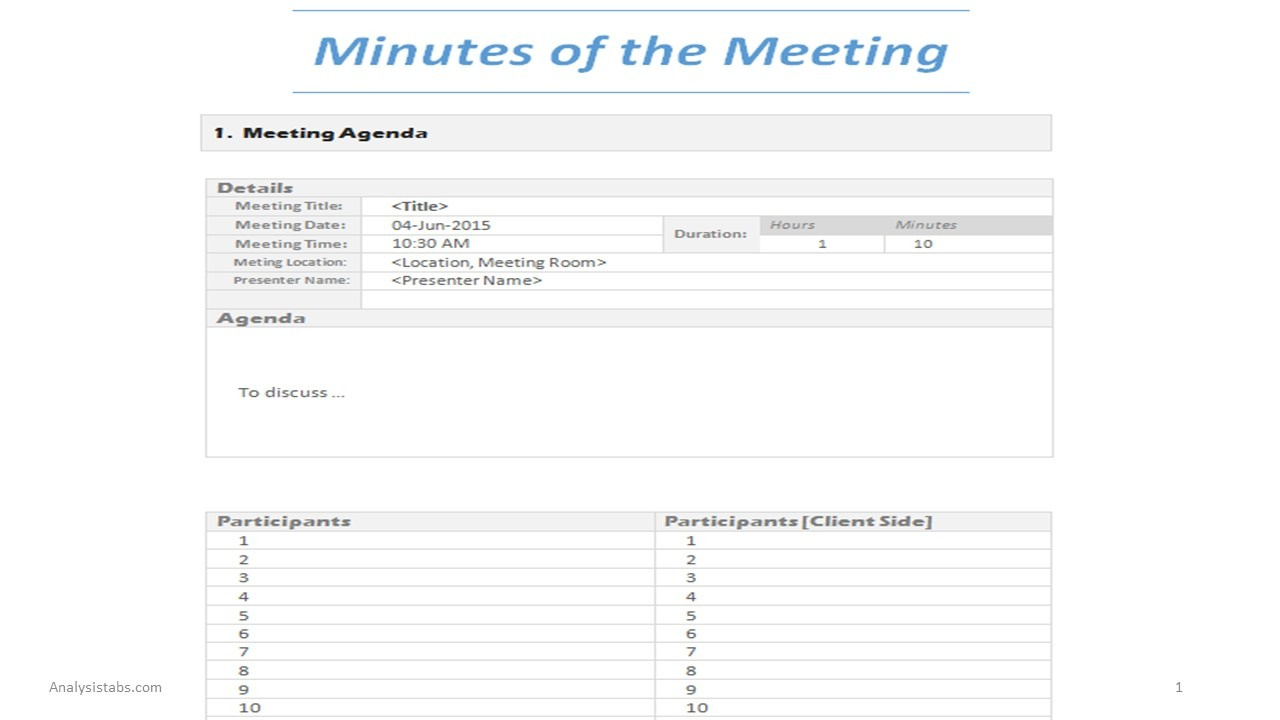Click the '<Location, Meeting Room>' cell
The width and height of the screenshot is (1280, 720).
click(x=706, y=262)
